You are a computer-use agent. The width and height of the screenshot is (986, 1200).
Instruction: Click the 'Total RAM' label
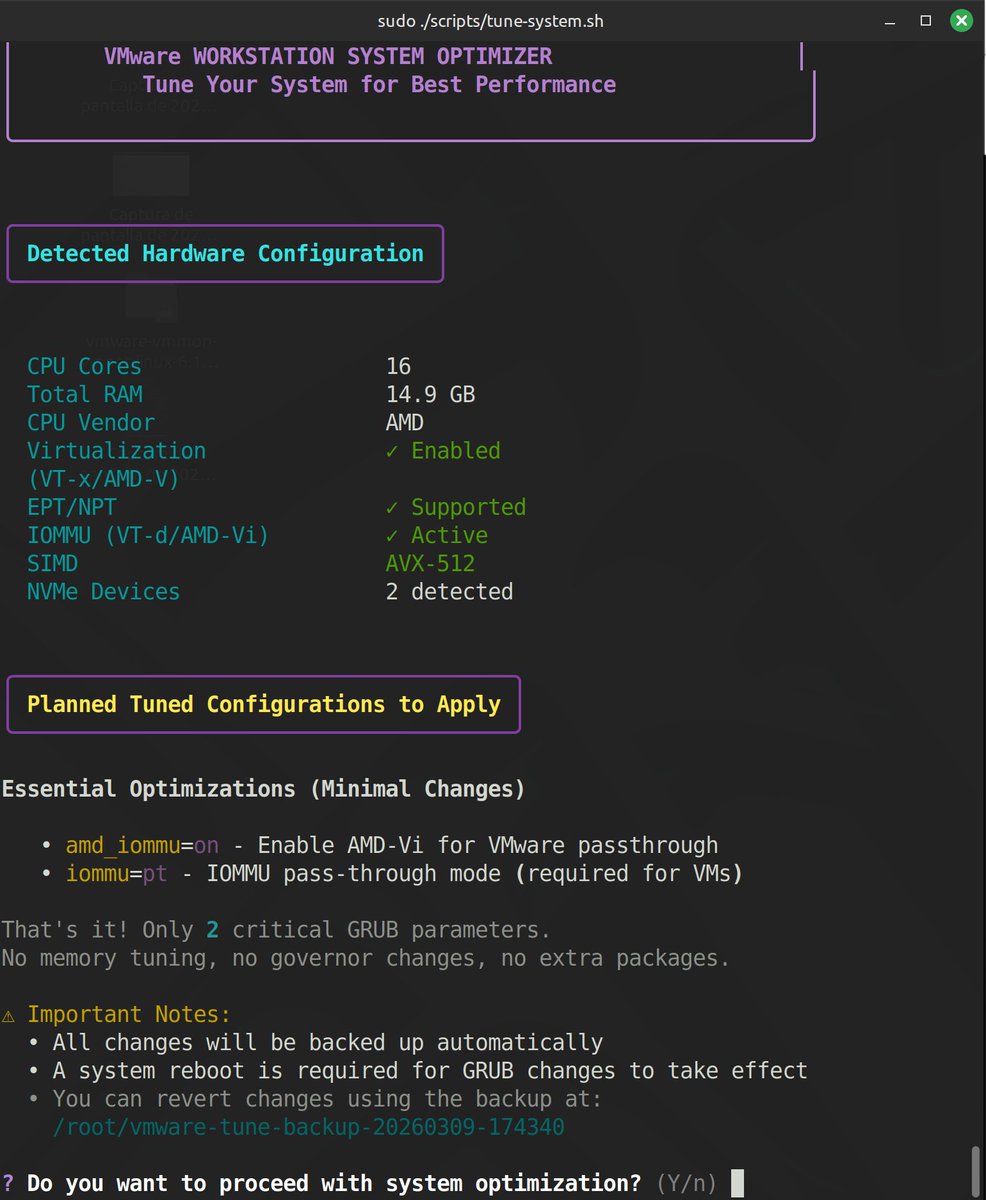pos(84,394)
